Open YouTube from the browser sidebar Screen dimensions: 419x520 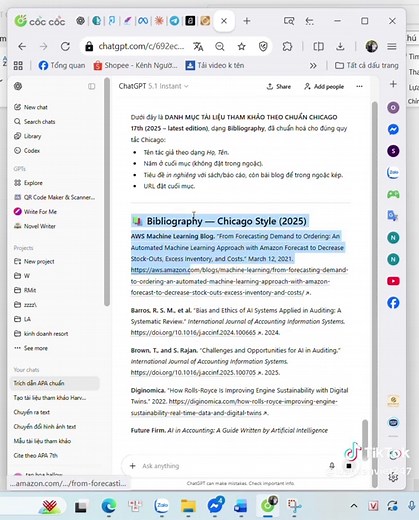(393, 281)
